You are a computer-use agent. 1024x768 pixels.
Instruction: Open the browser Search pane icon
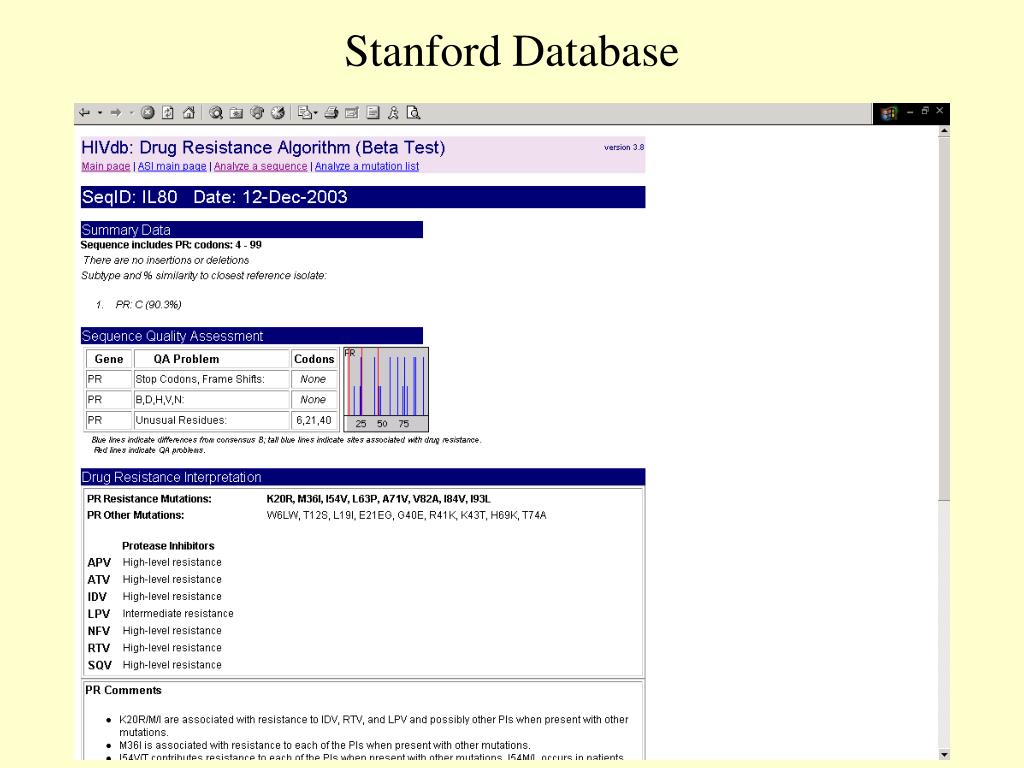tap(216, 113)
